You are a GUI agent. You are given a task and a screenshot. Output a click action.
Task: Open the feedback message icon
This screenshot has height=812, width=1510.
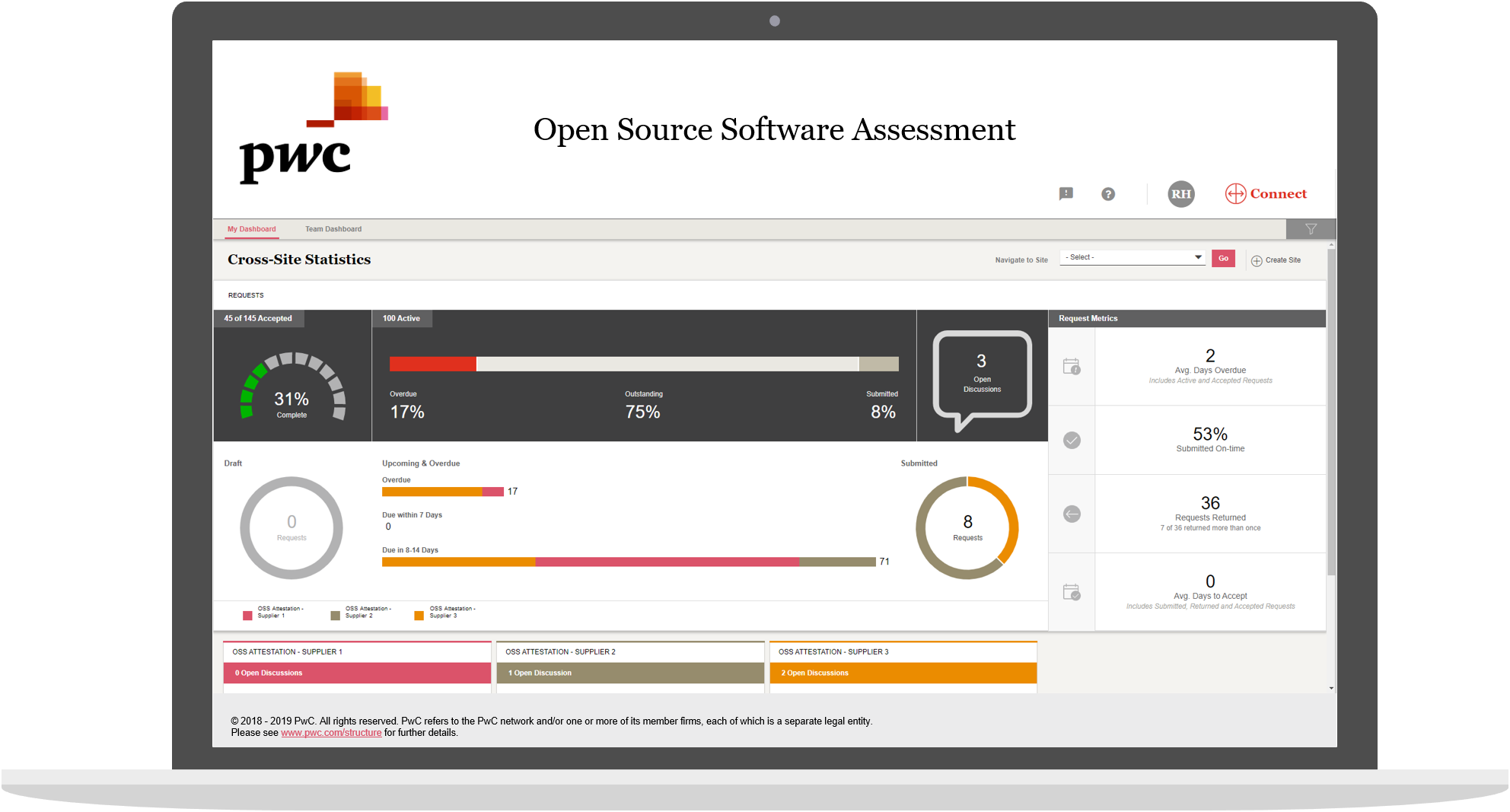point(1066,194)
